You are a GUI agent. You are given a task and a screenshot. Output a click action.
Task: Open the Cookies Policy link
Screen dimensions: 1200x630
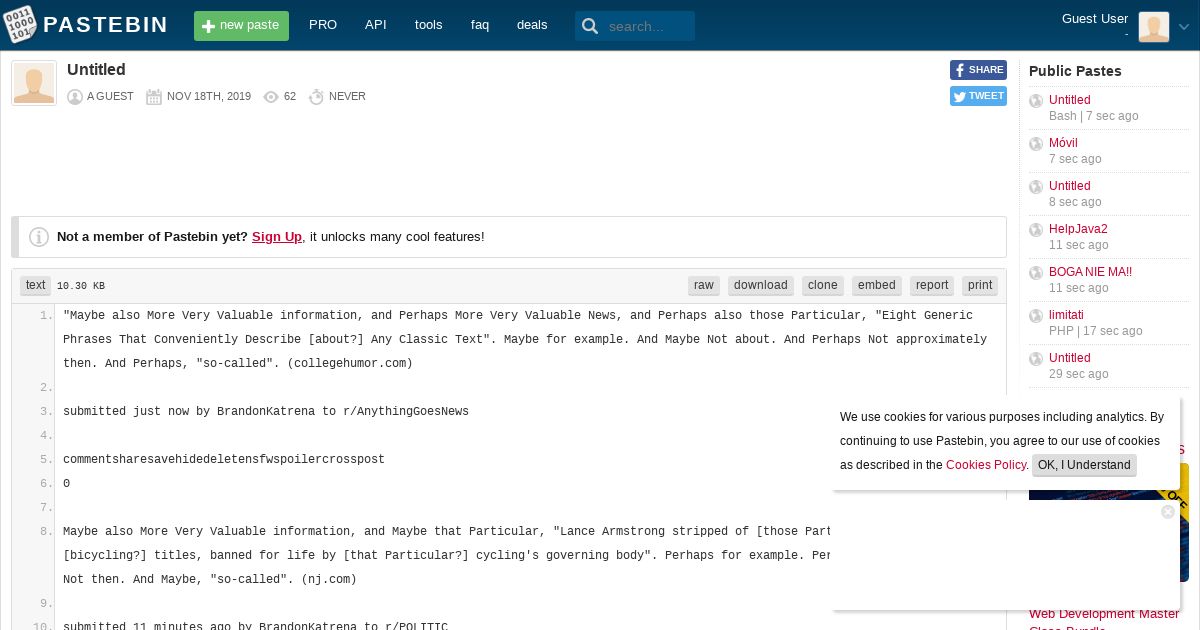[x=986, y=465]
